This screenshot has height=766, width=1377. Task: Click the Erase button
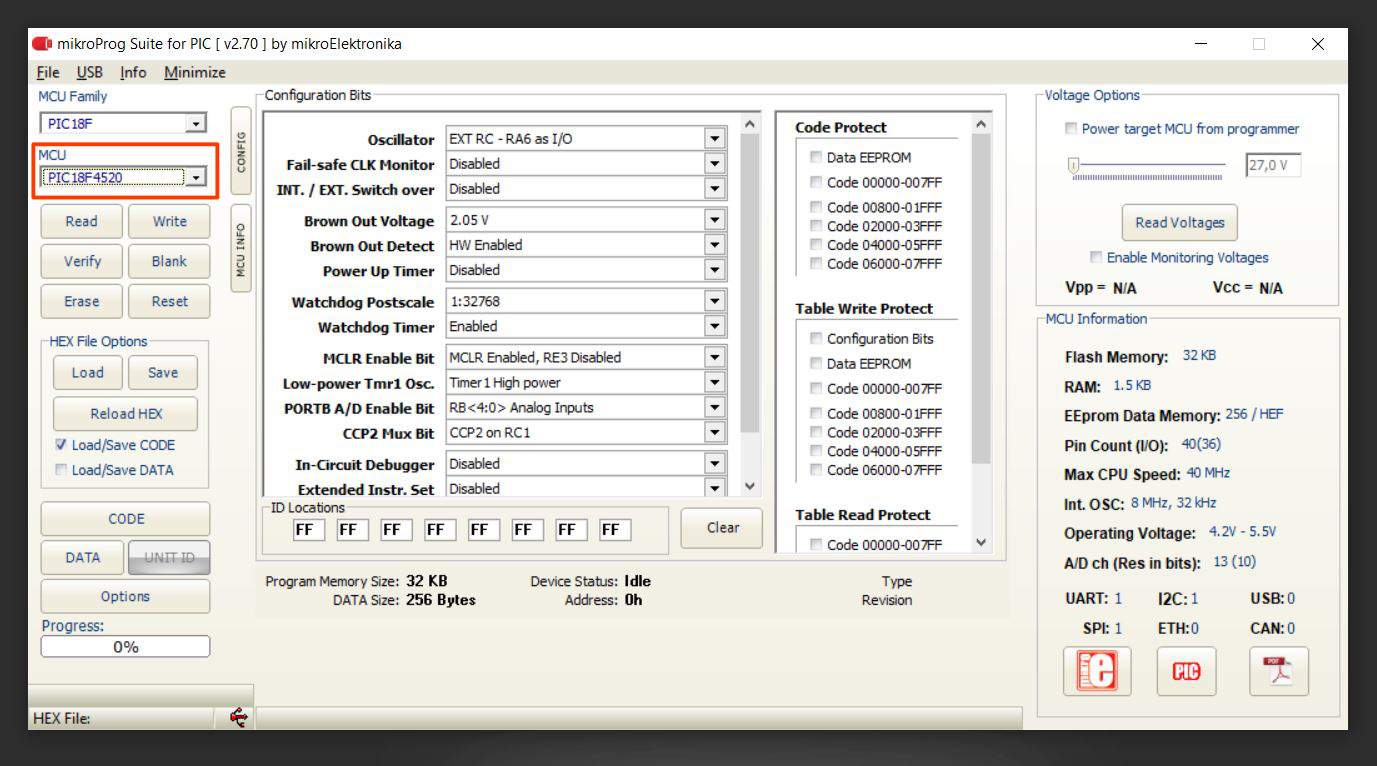click(x=82, y=301)
